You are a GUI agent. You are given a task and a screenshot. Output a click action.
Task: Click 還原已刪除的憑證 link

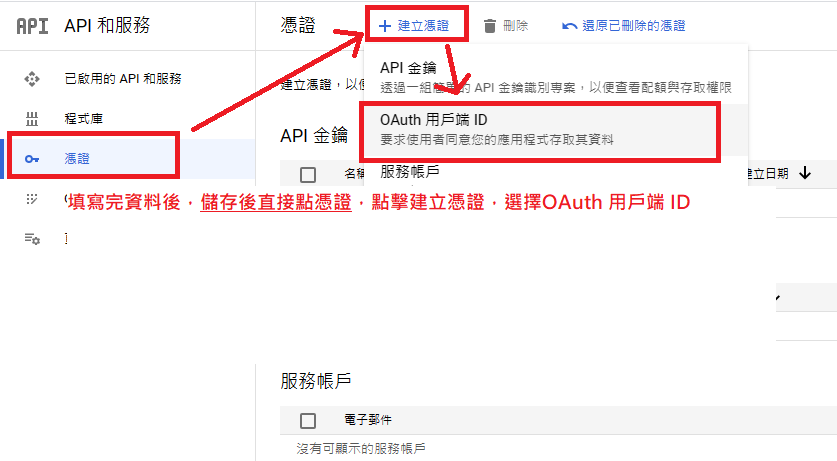coord(624,26)
